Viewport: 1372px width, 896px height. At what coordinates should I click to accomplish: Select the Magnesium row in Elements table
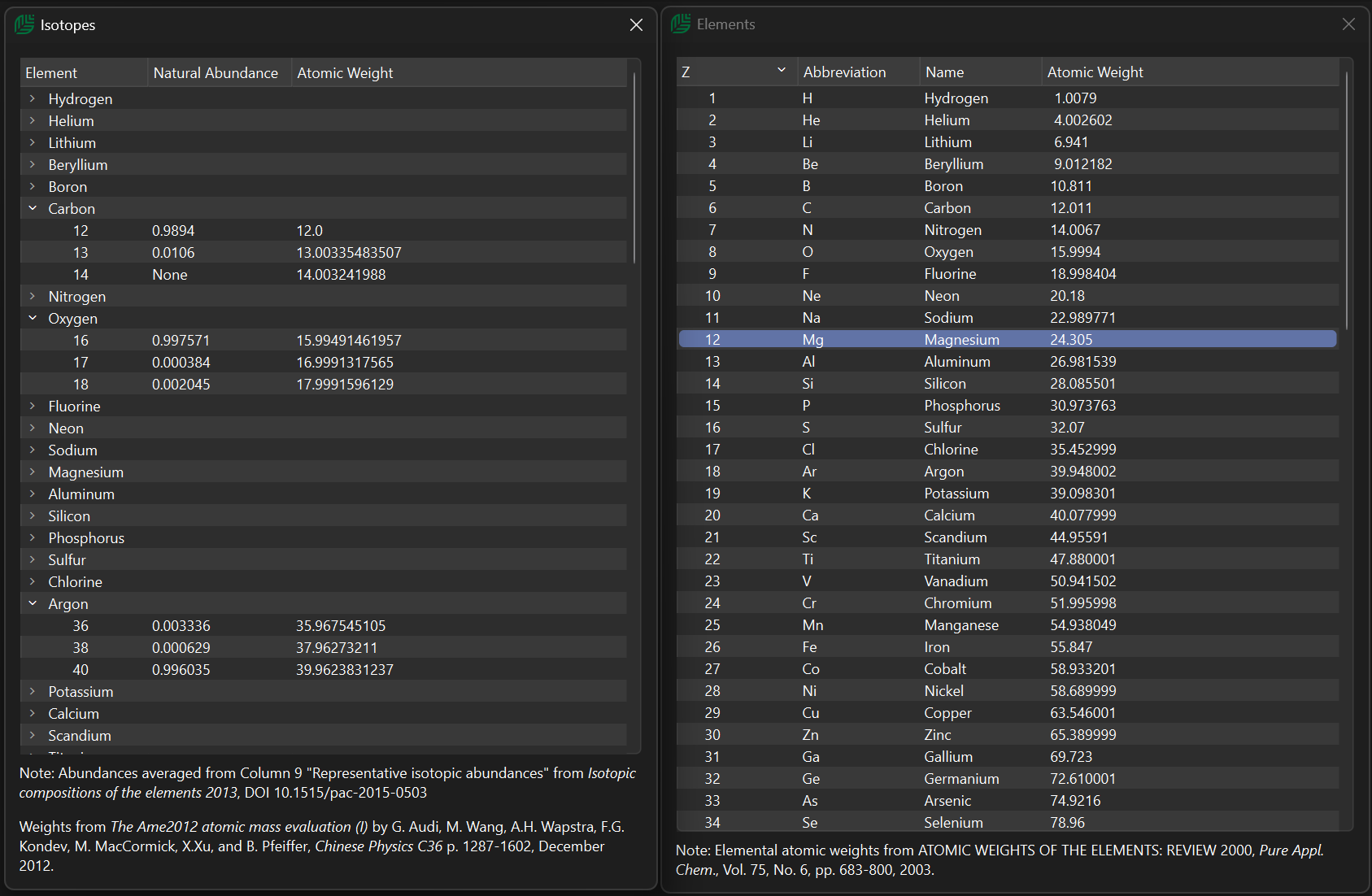tap(1008, 339)
